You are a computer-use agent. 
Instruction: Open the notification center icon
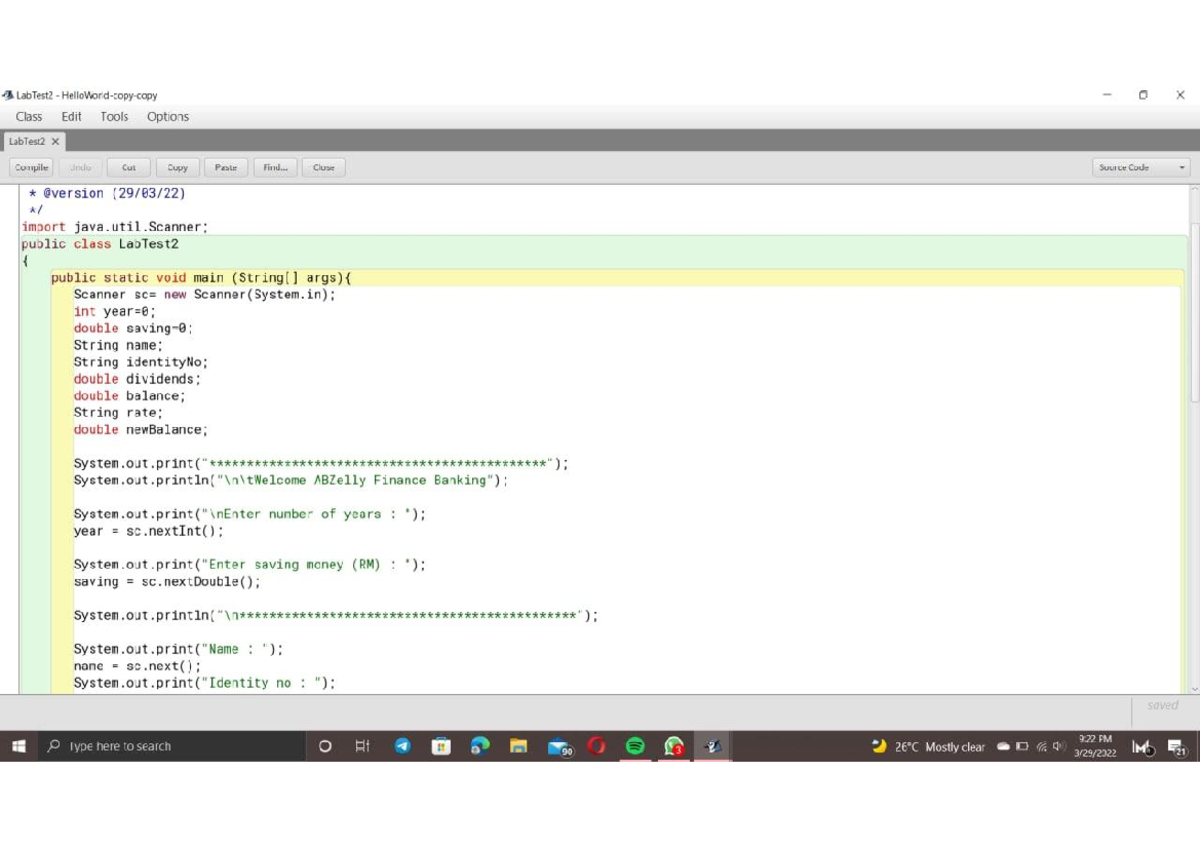tap(1177, 747)
